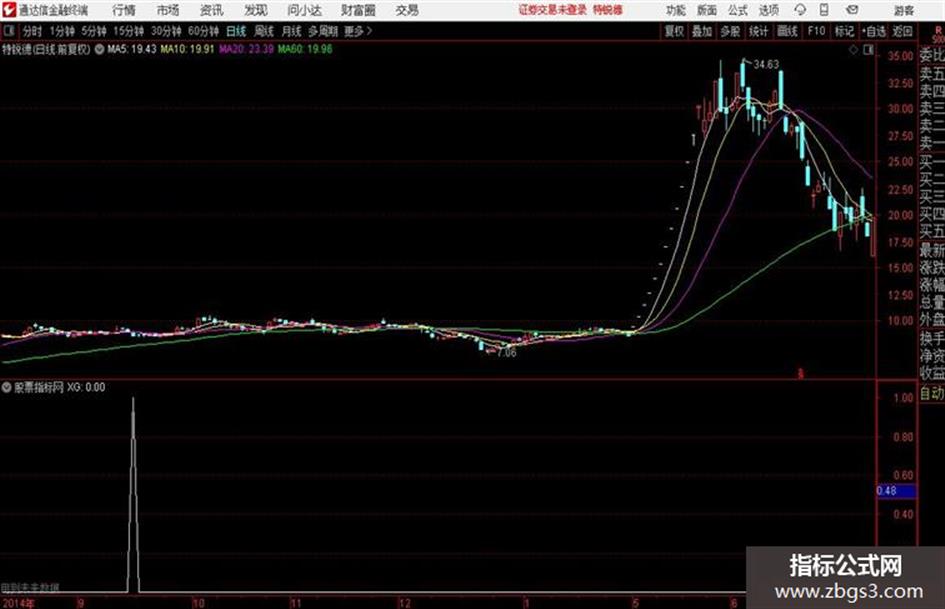Click the 返回 back toolbar button
This screenshot has width=945, height=609.
(903, 31)
